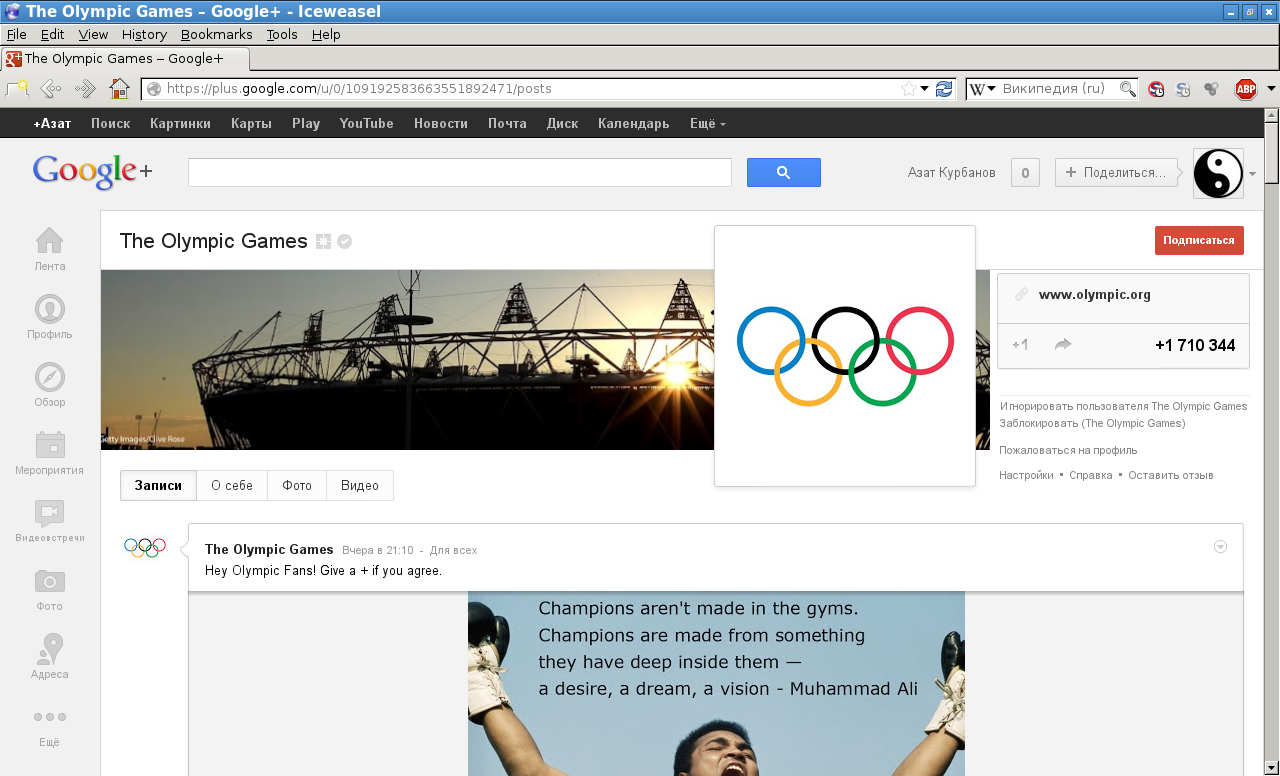
Task: Open Профиль in the left sidebar
Action: (49, 317)
